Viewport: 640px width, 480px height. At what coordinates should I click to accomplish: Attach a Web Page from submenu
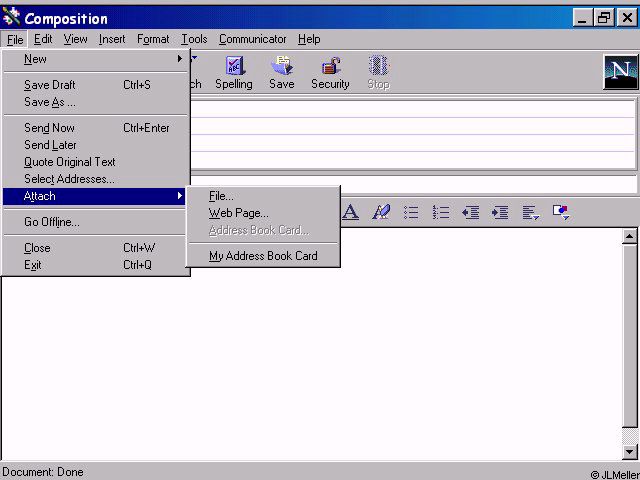coord(263,213)
